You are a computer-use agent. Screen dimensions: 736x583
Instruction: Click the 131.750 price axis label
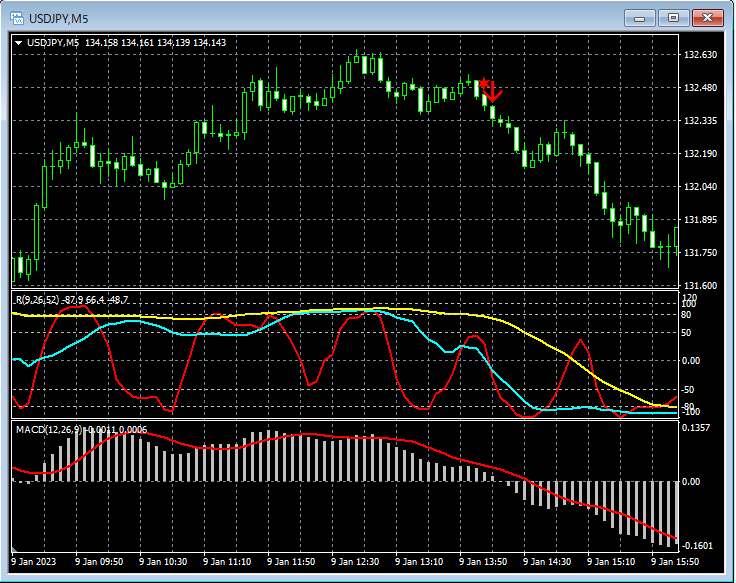700,253
